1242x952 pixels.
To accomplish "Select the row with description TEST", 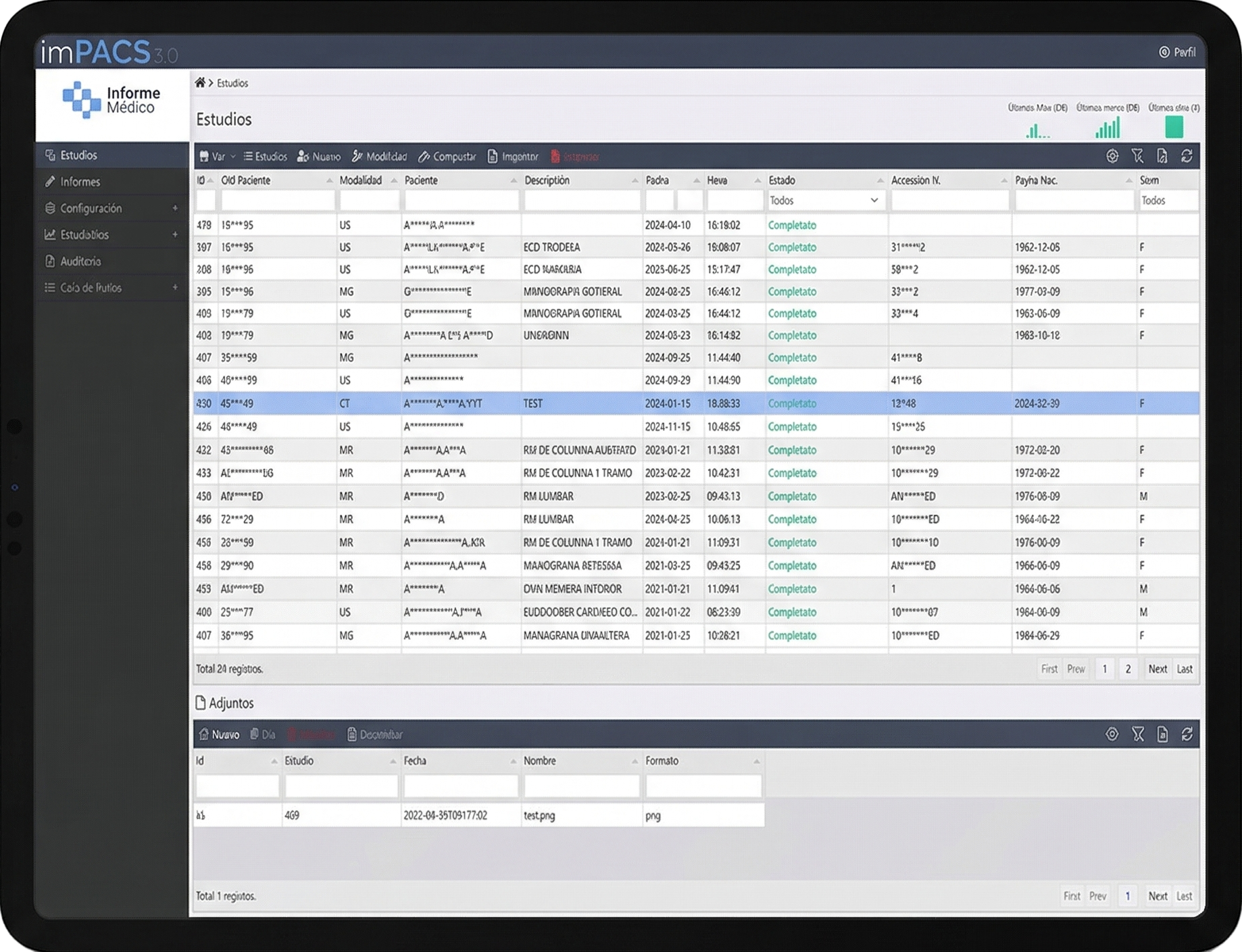I will pos(696,403).
